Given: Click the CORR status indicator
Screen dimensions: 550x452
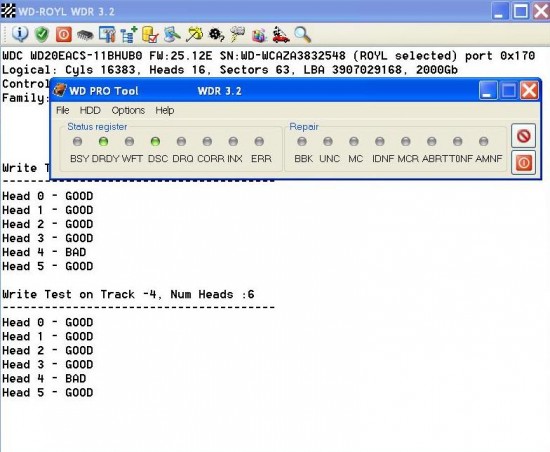Looking at the screenshot, I should coord(207,142).
